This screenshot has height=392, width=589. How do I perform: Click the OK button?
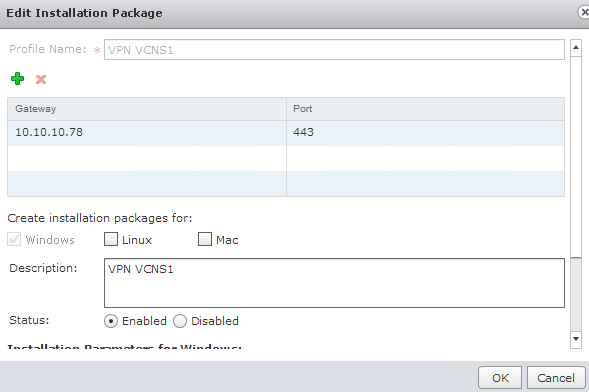coord(500,378)
